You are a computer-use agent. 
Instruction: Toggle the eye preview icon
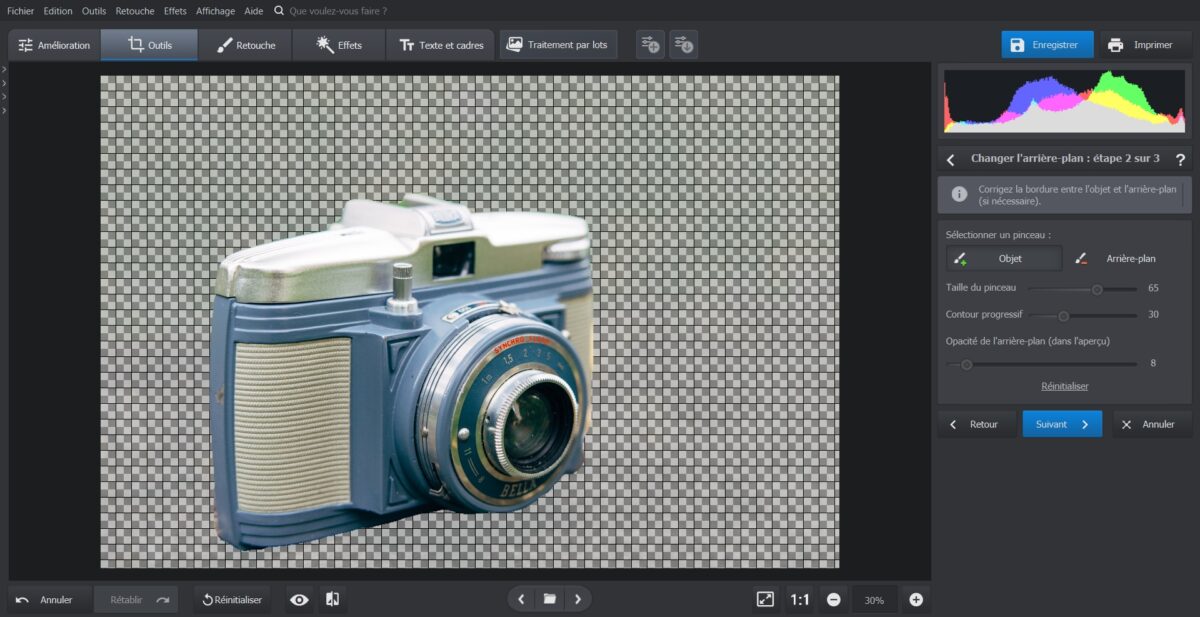point(299,600)
